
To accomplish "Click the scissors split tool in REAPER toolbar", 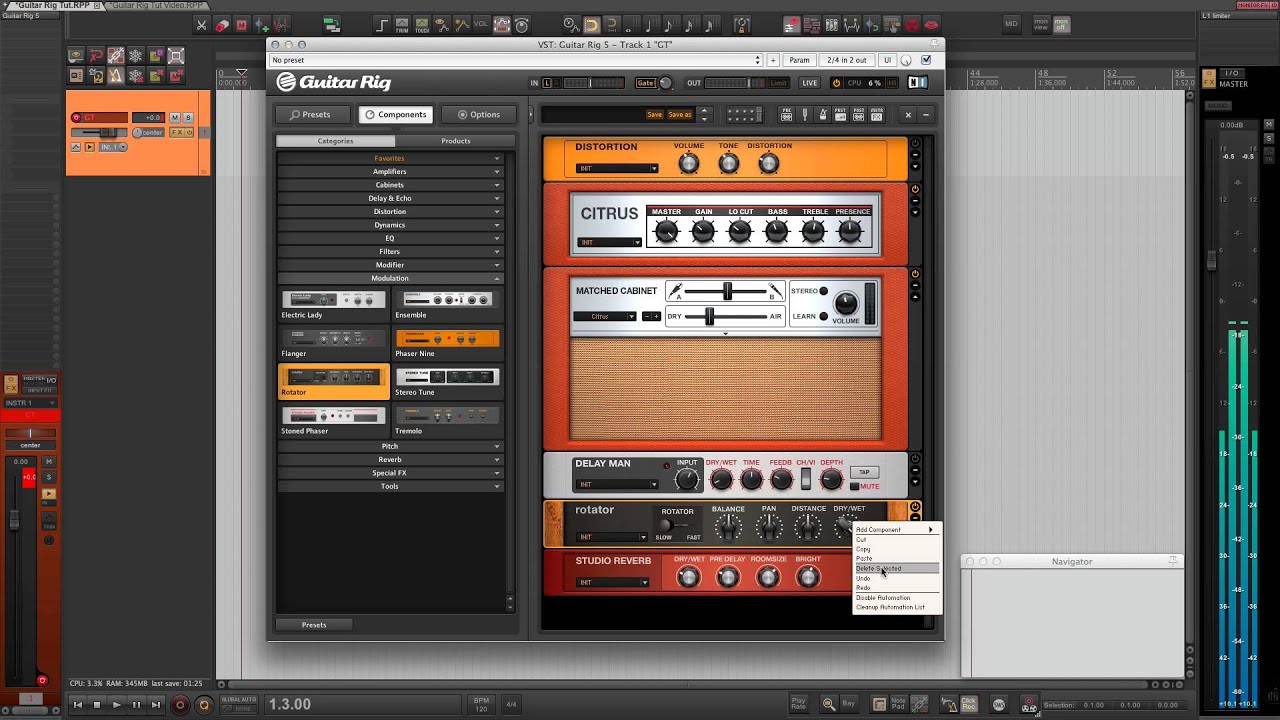I will point(201,25).
